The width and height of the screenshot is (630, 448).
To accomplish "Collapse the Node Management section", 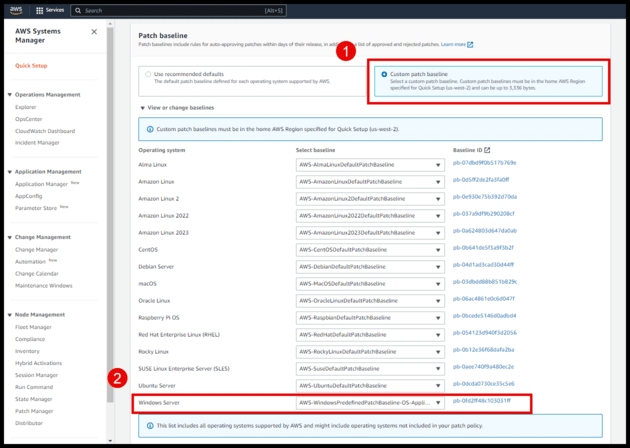I will click(x=10, y=315).
